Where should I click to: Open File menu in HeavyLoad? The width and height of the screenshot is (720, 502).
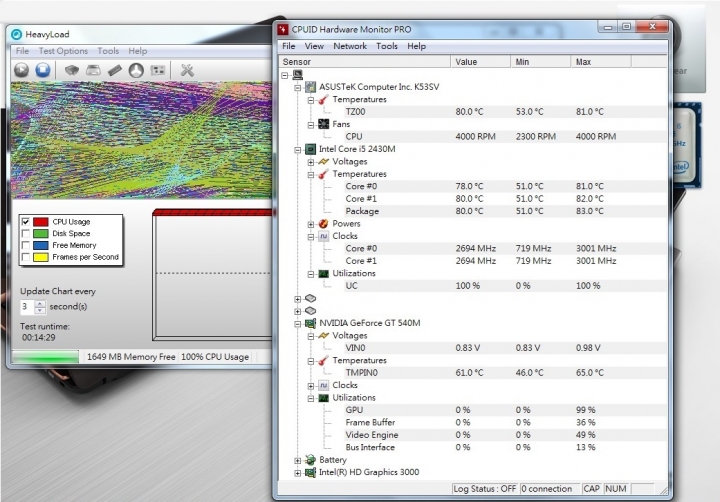(22, 51)
